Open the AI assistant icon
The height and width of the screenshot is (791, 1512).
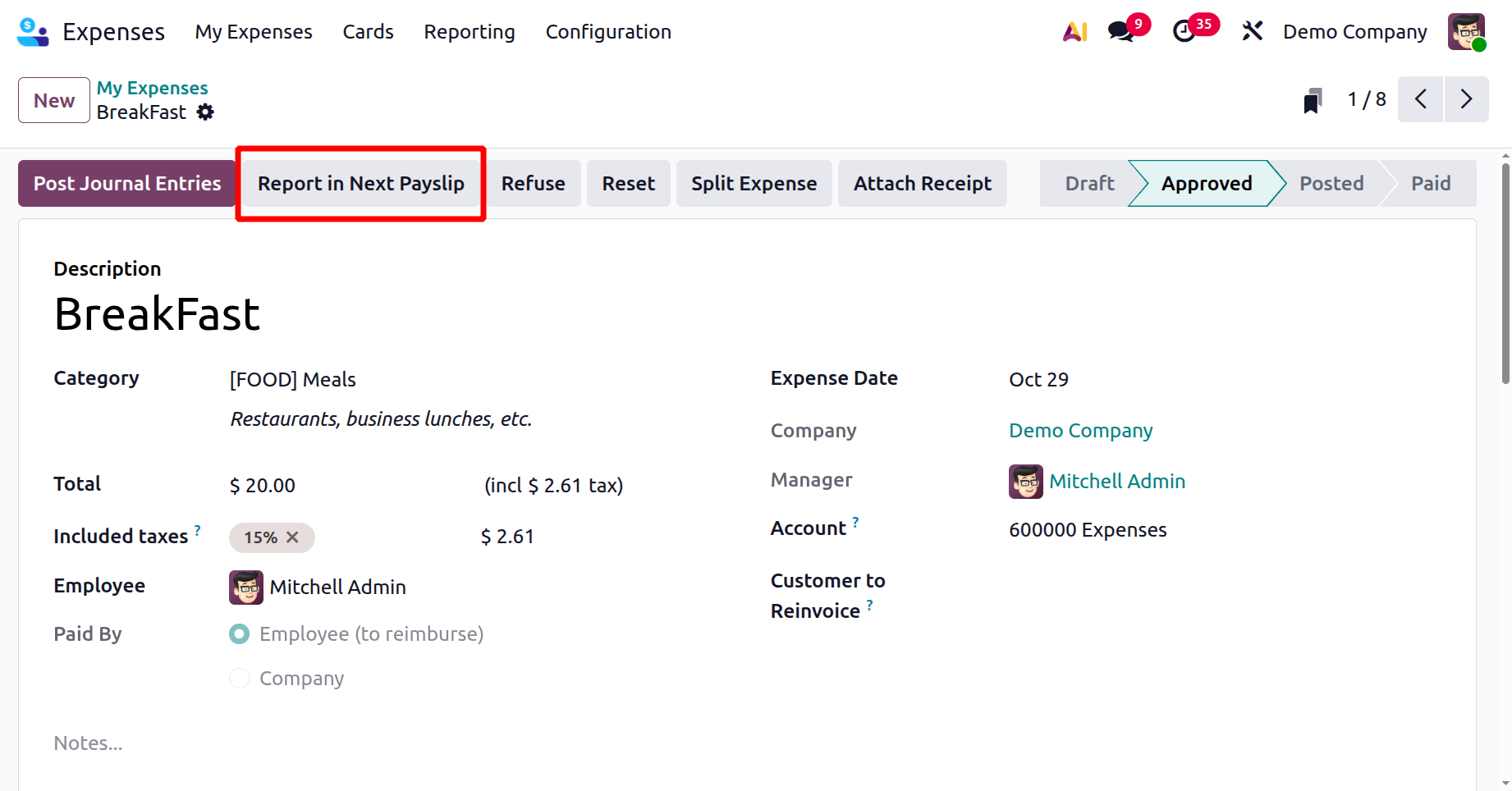pos(1074,32)
